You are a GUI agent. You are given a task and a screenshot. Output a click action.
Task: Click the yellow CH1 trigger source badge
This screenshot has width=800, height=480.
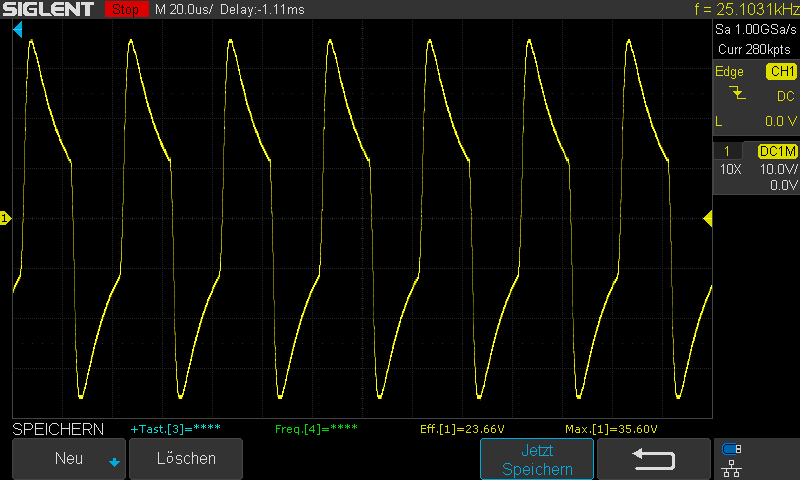pyautogui.click(x=782, y=71)
